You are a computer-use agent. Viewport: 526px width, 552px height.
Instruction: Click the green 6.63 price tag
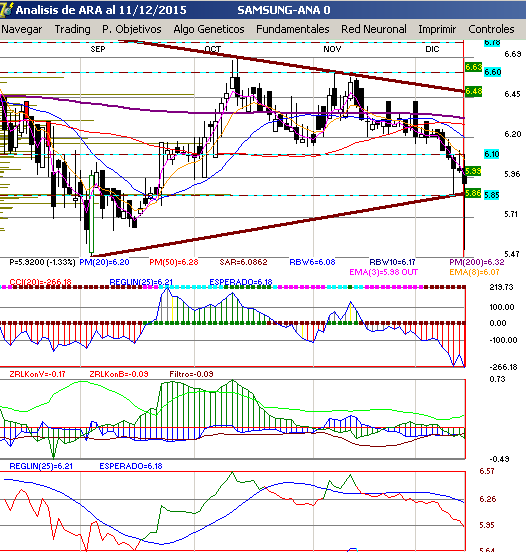point(473,67)
